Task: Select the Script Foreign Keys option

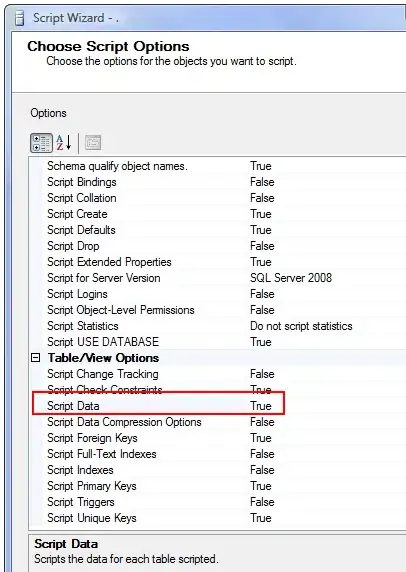Action: (92, 438)
